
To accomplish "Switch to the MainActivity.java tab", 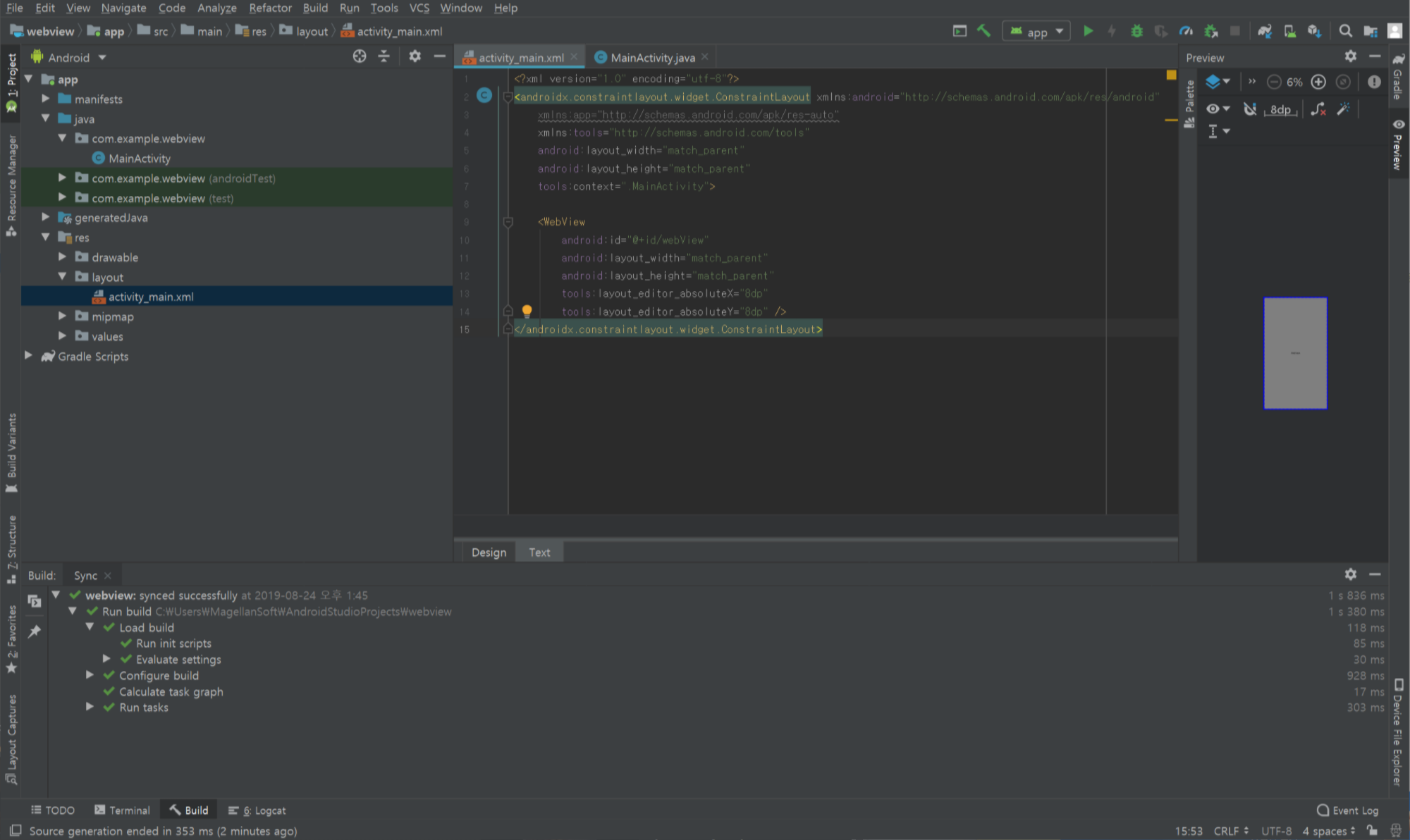I will click(652, 58).
